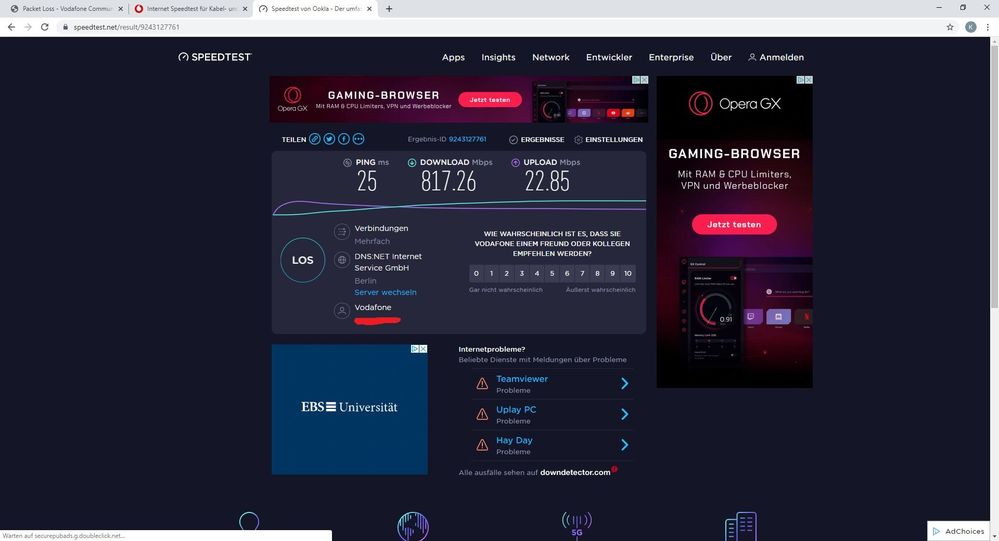Image resolution: width=999 pixels, height=541 pixels.
Task: Expand Uplay PC problems chevron
Action: pyautogui.click(x=624, y=414)
